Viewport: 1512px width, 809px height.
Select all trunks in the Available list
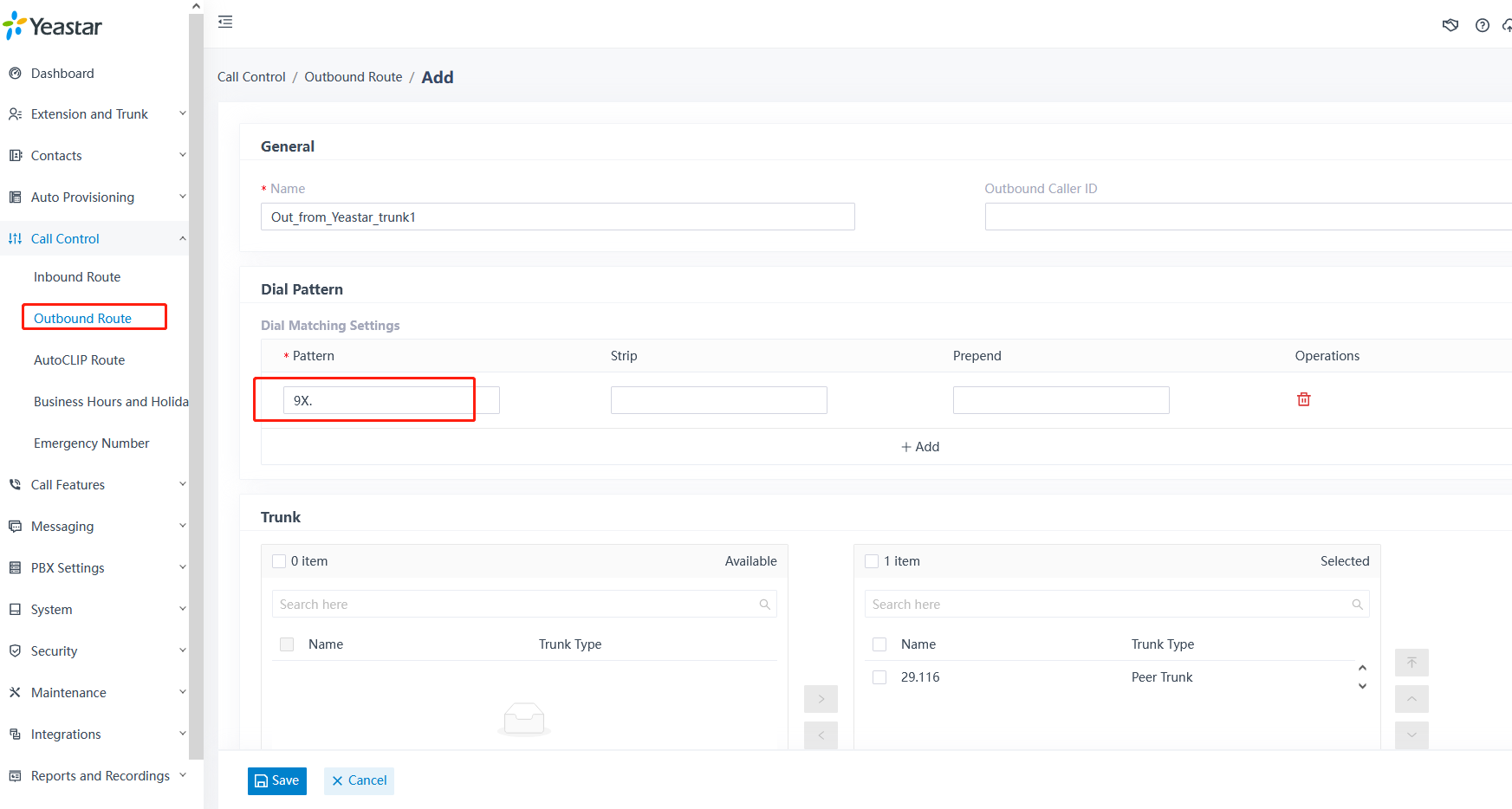point(286,644)
